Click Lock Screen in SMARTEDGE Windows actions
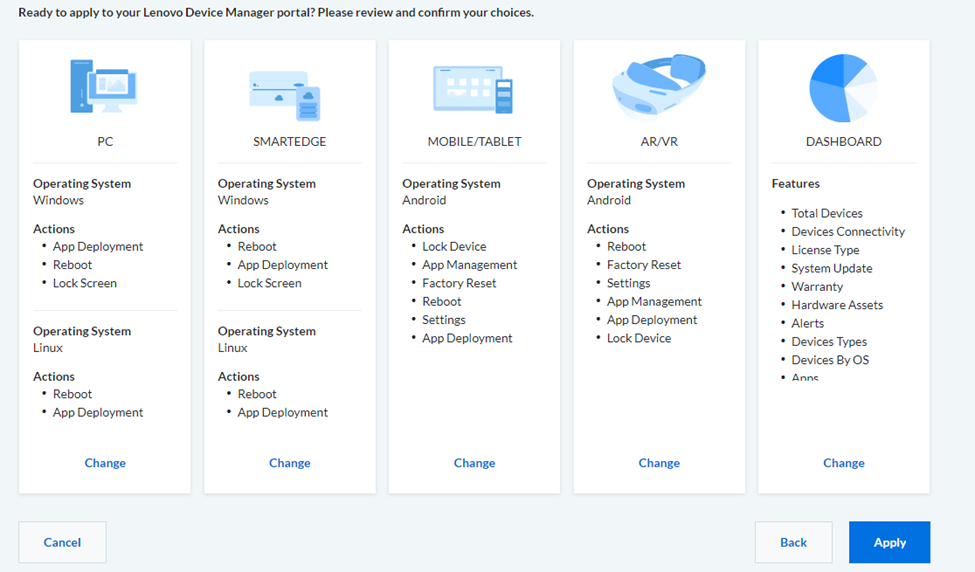This screenshot has height=572, width=975. (269, 283)
